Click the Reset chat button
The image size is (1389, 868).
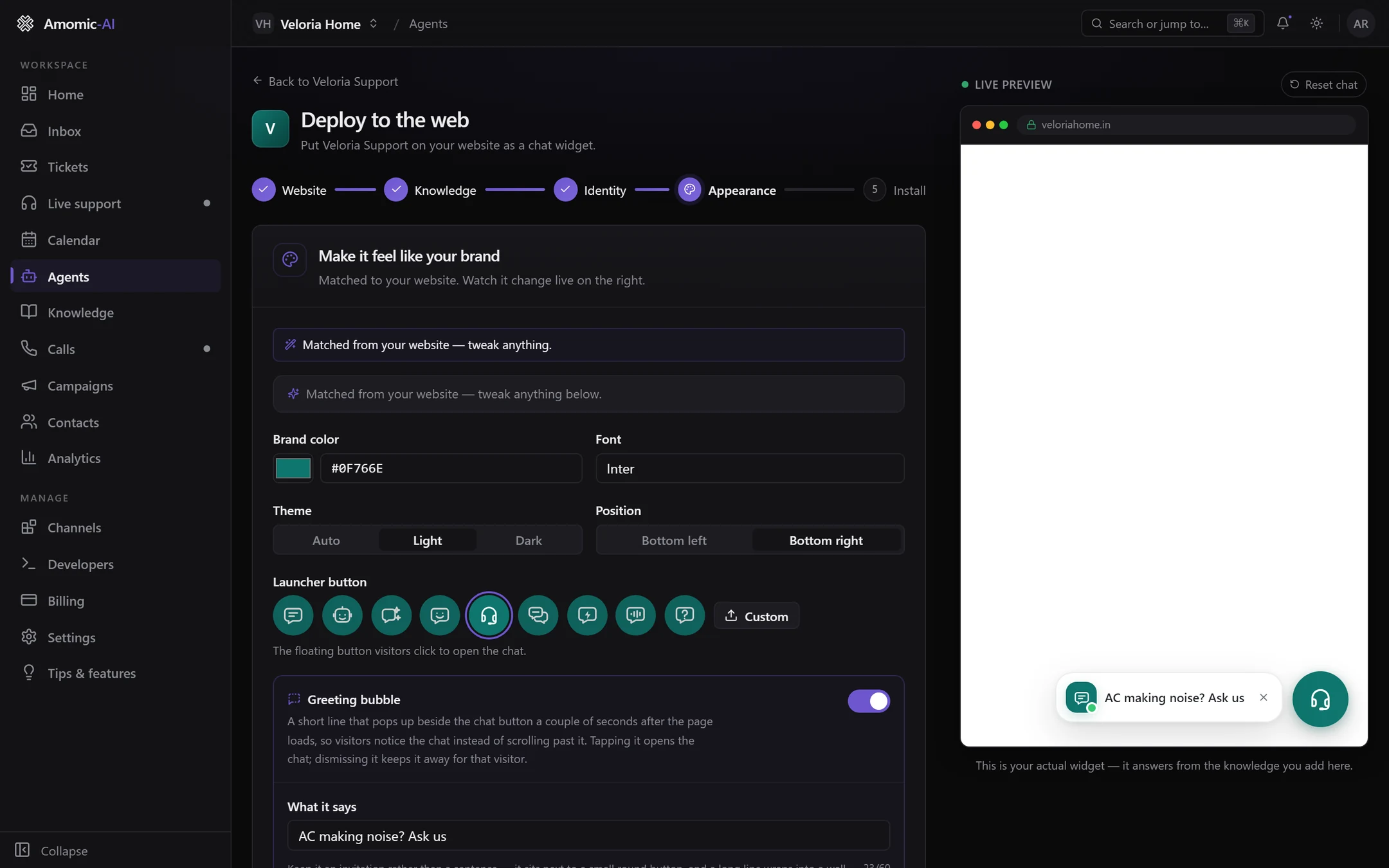[x=1323, y=84]
